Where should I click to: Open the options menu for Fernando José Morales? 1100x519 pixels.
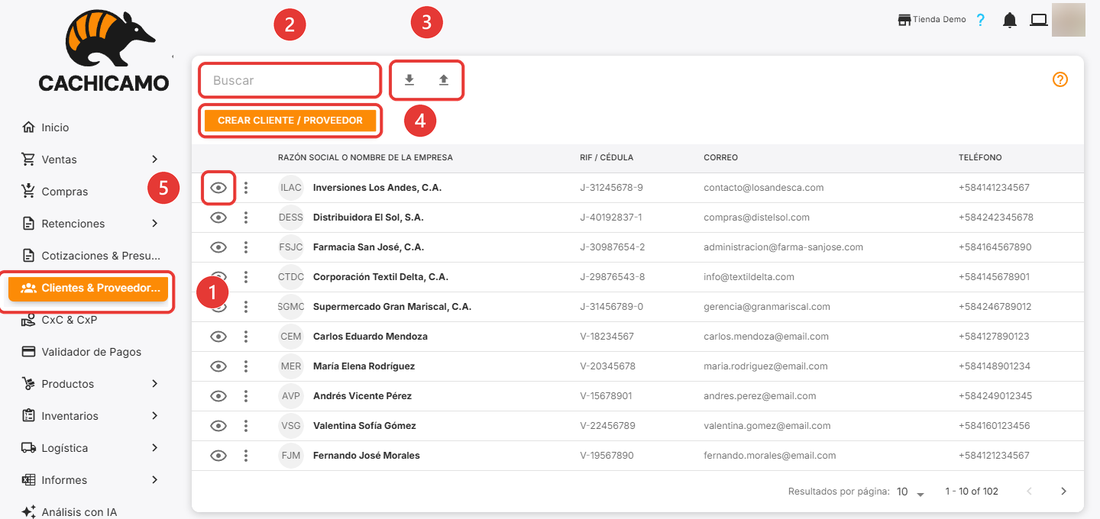[x=246, y=456]
